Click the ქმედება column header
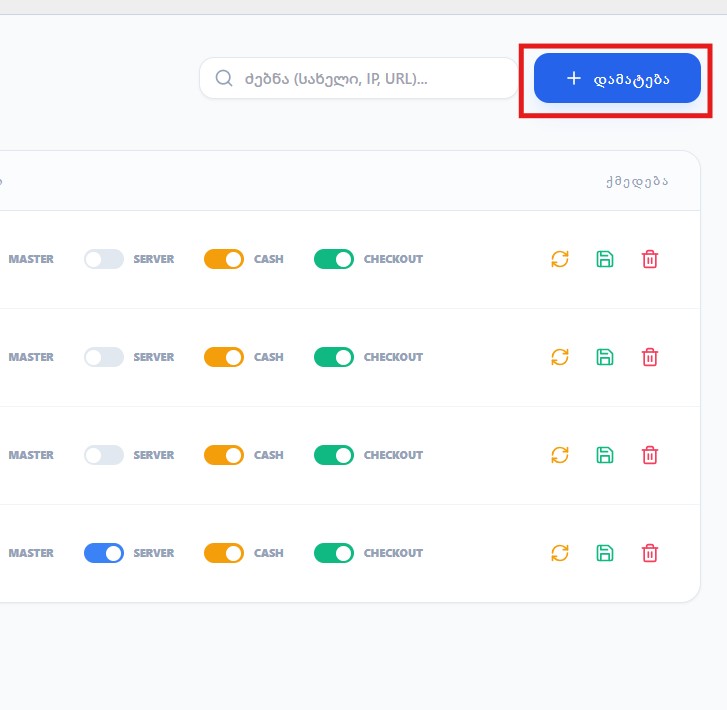The width and height of the screenshot is (727, 710). tap(637, 181)
